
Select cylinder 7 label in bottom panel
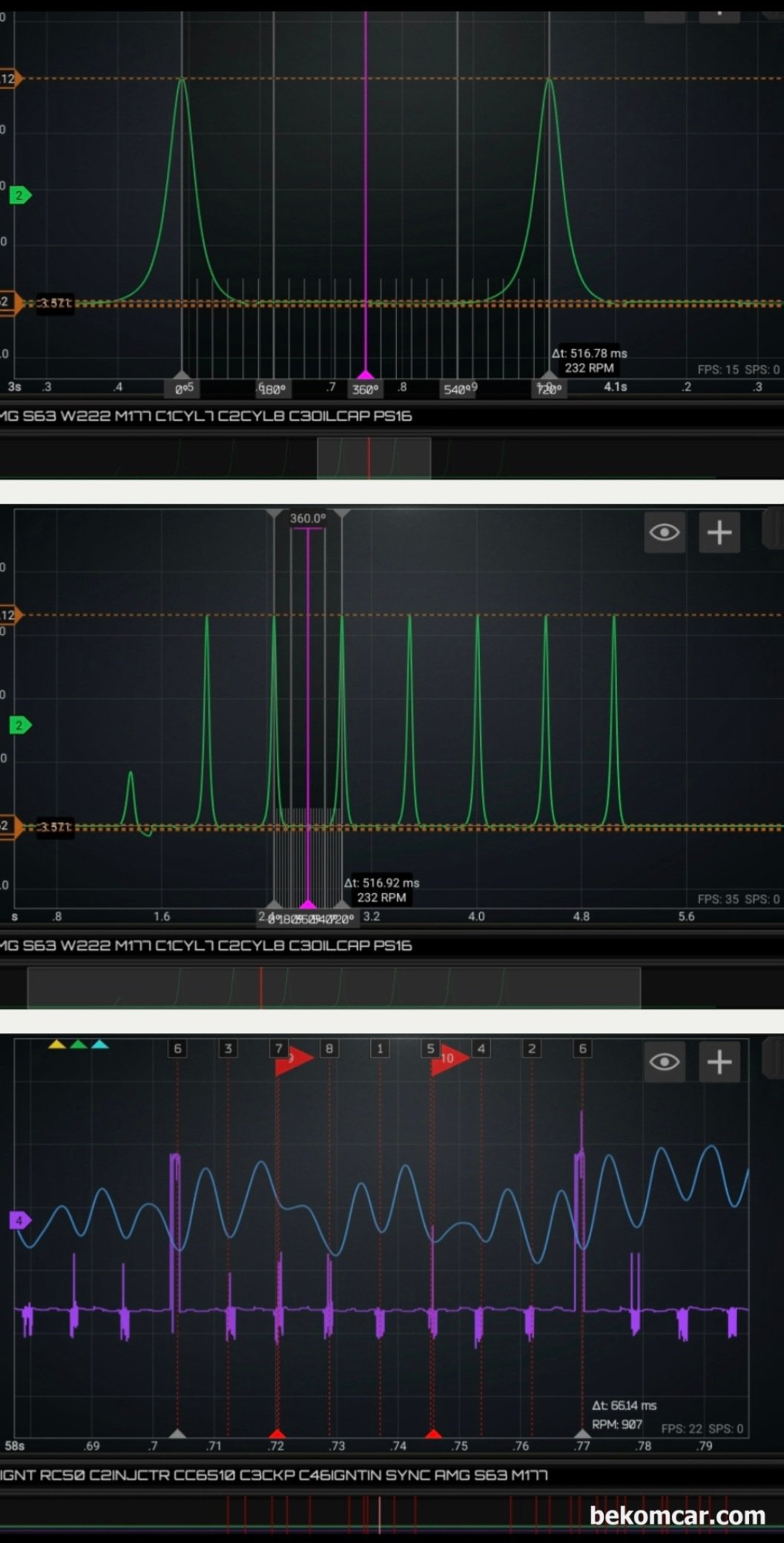tap(279, 1049)
